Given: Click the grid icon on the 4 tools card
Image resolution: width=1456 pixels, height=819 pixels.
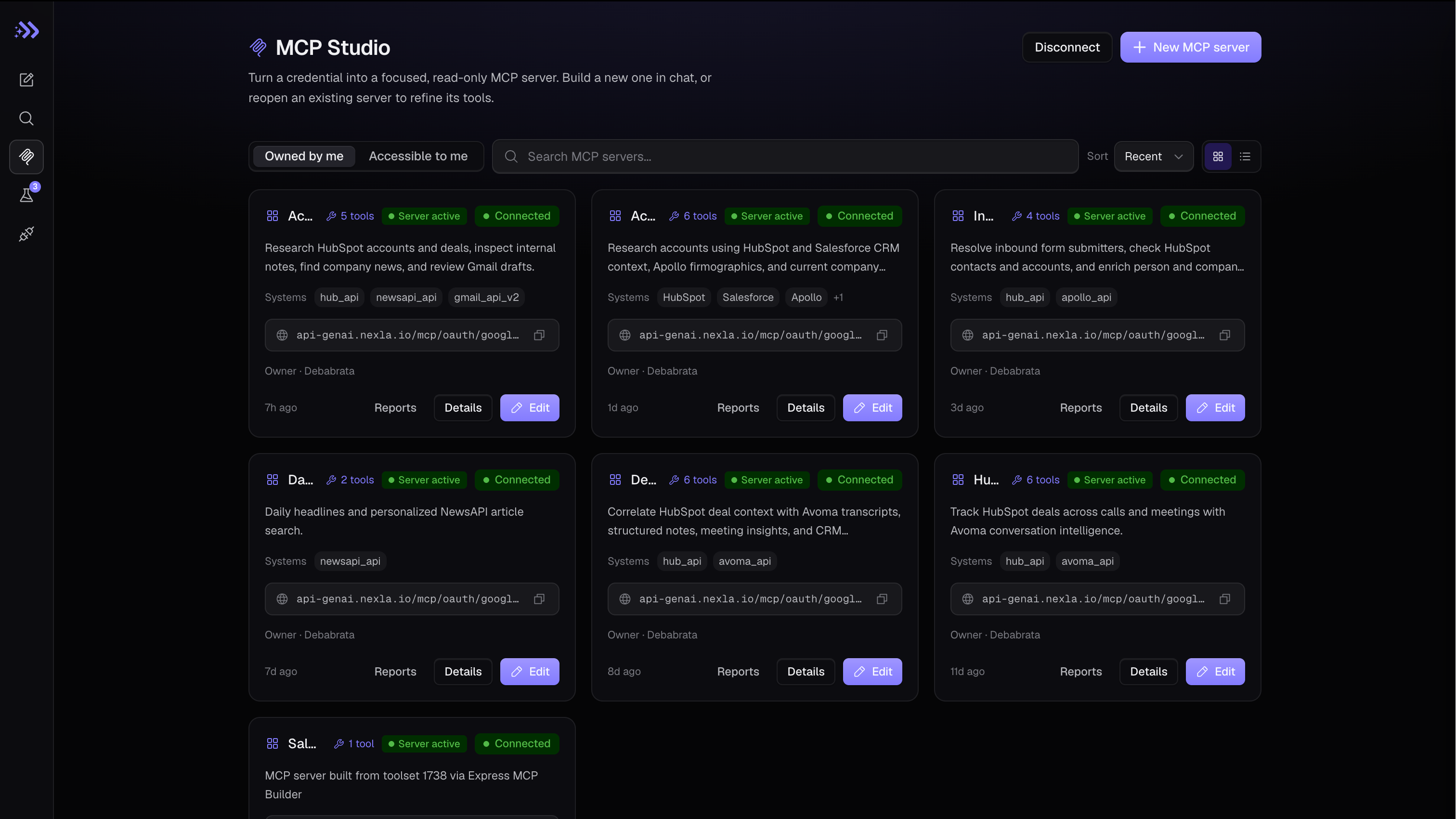Looking at the screenshot, I should 958,216.
